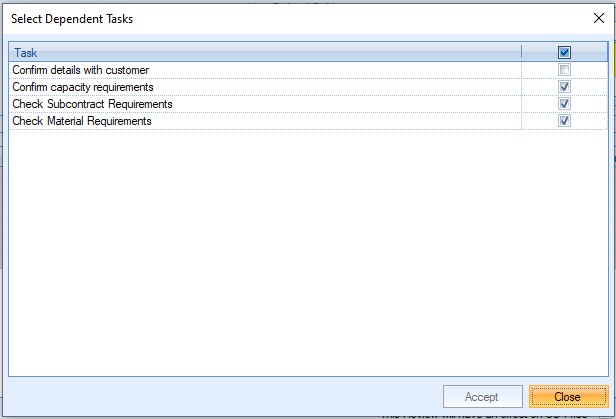Uncheck the 'Check Material Requirements' checkbox
616x419 pixels.
565,121
